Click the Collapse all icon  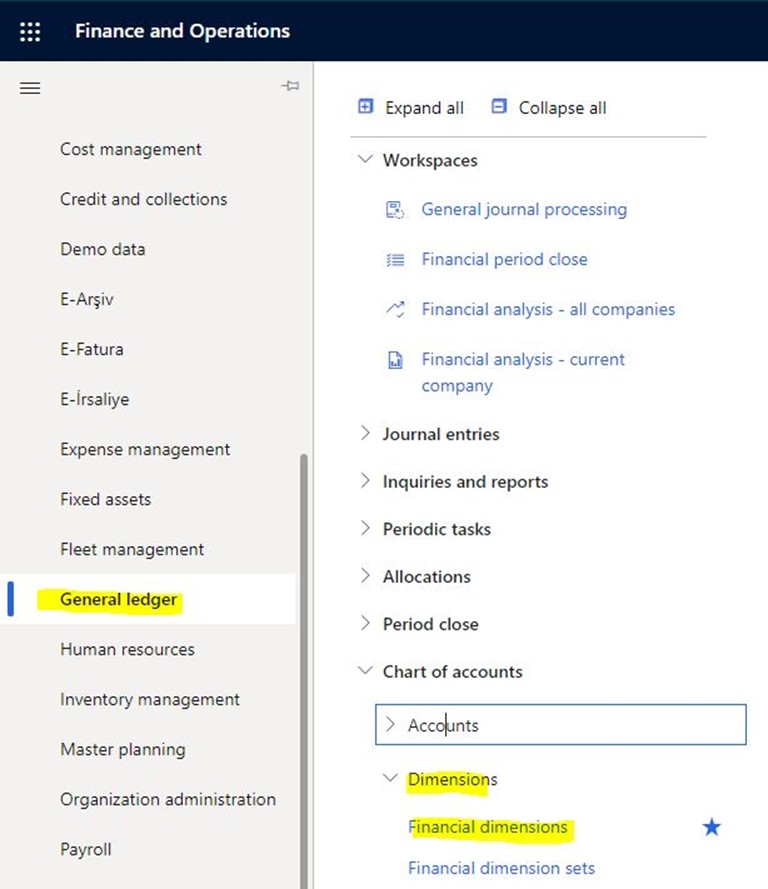[x=499, y=107]
